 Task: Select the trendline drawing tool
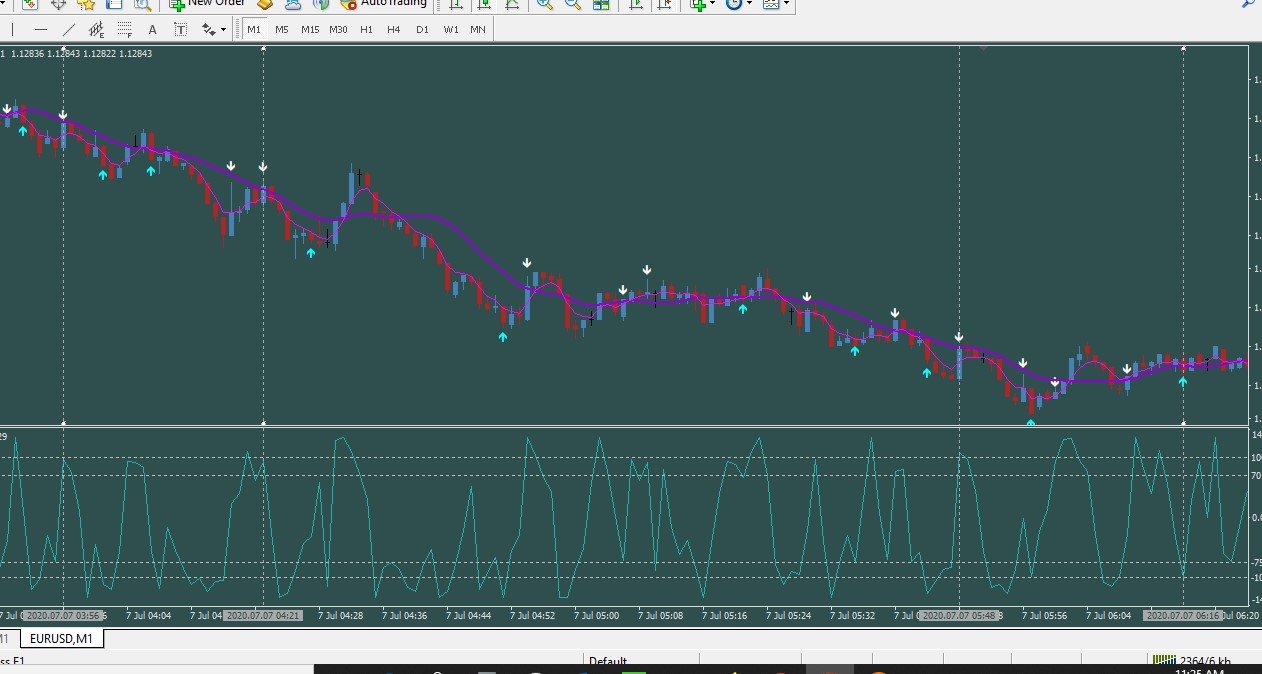[68, 30]
